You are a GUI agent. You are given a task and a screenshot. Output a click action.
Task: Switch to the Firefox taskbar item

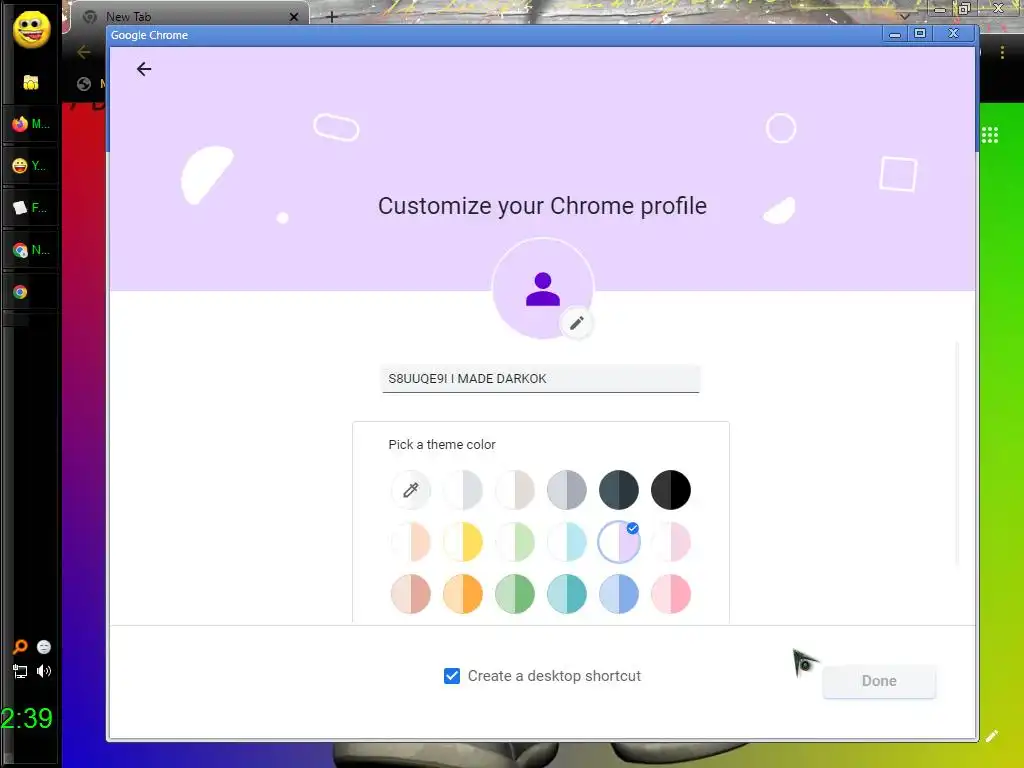31,123
